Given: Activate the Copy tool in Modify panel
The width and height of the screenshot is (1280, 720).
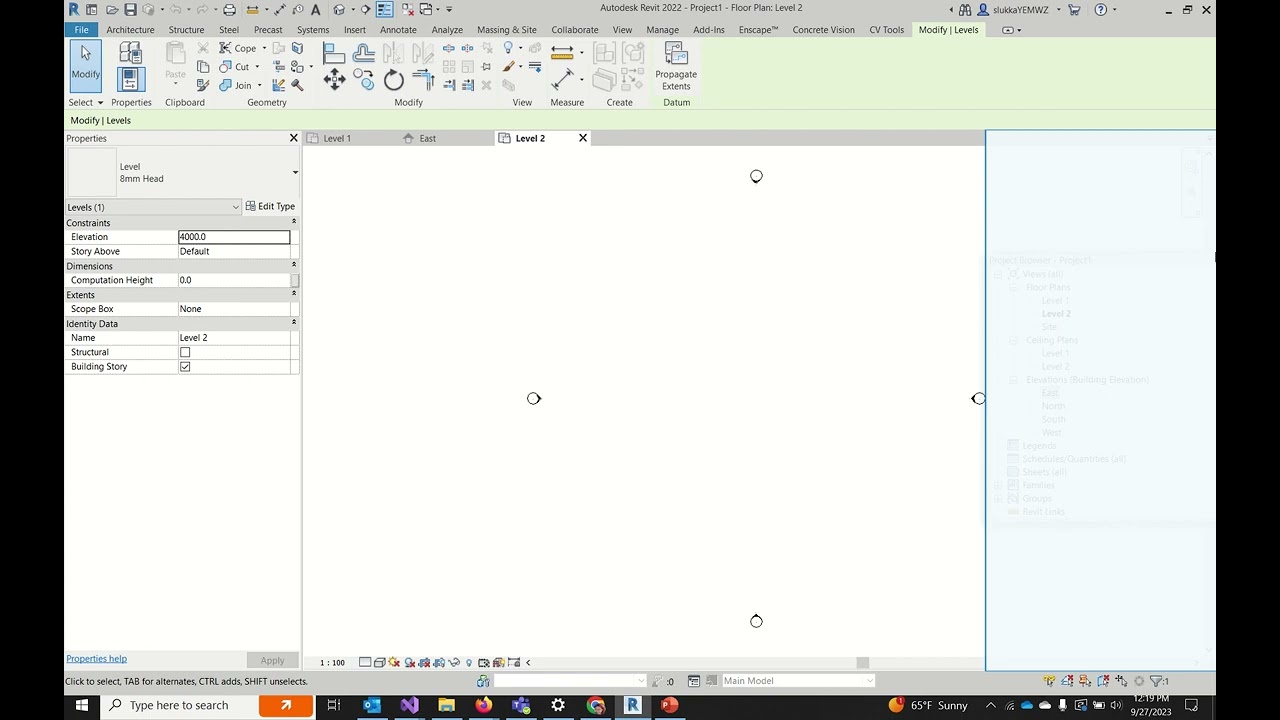Looking at the screenshot, I should click(x=364, y=80).
